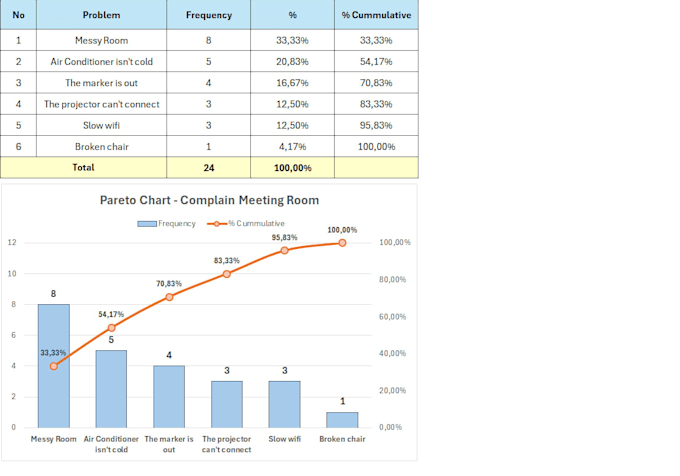Click cumulative line marker labeled 95,83%

[x=284, y=251]
